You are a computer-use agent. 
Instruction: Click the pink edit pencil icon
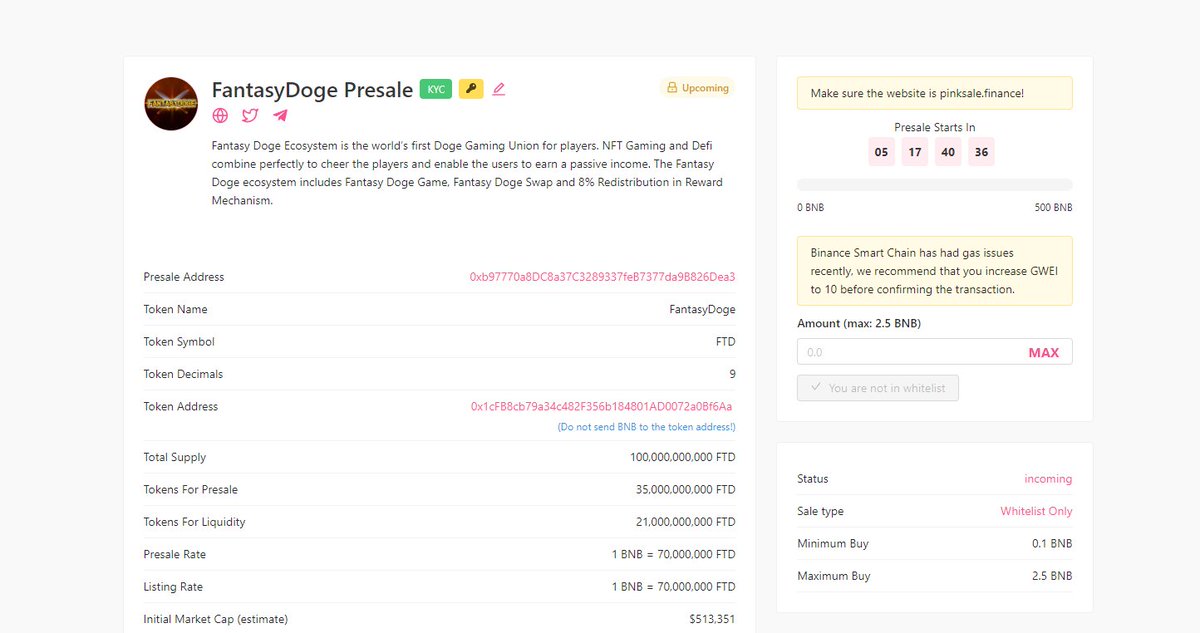499,89
